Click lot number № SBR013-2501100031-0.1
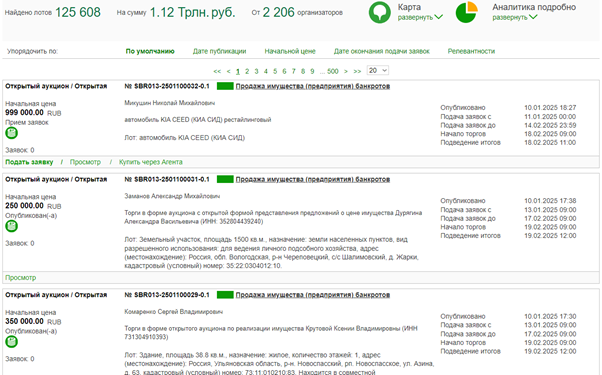 tap(167, 179)
